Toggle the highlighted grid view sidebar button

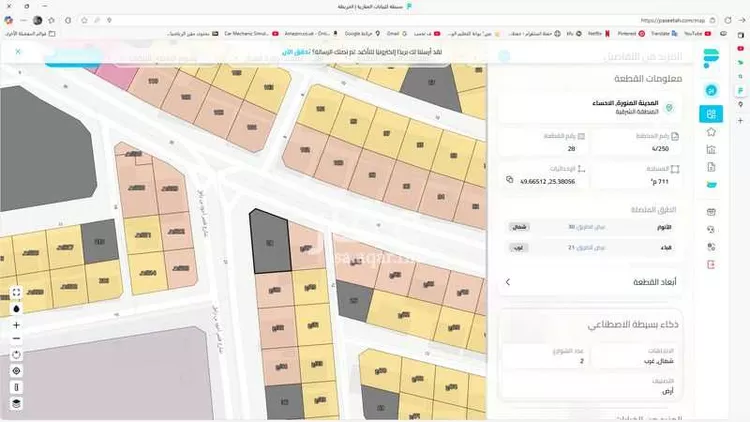click(x=711, y=114)
